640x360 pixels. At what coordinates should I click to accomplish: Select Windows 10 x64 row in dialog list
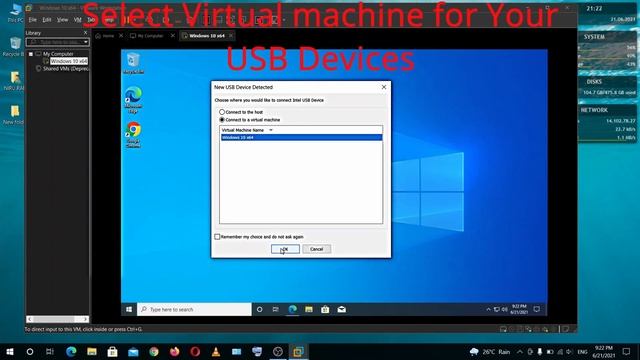coord(301,138)
